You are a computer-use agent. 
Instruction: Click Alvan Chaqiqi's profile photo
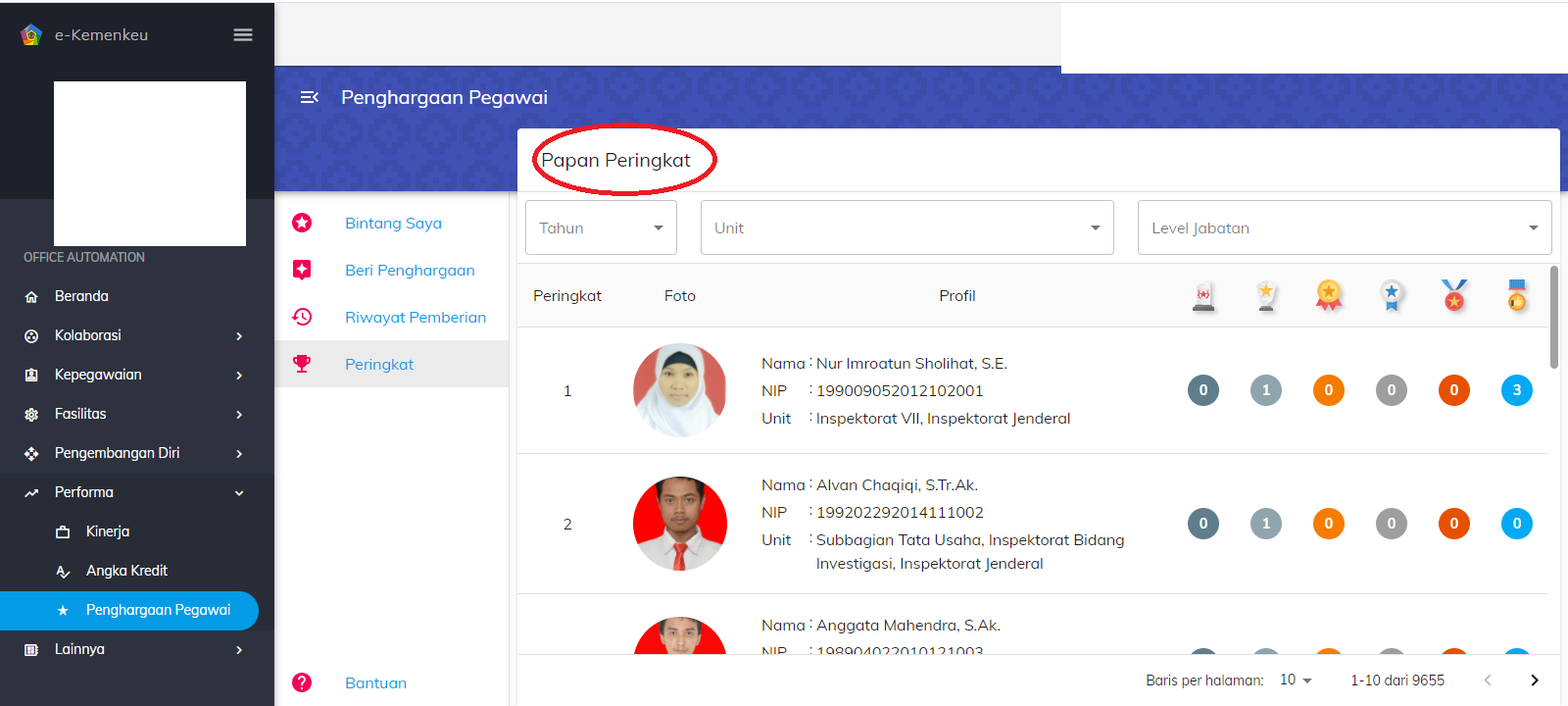679,524
